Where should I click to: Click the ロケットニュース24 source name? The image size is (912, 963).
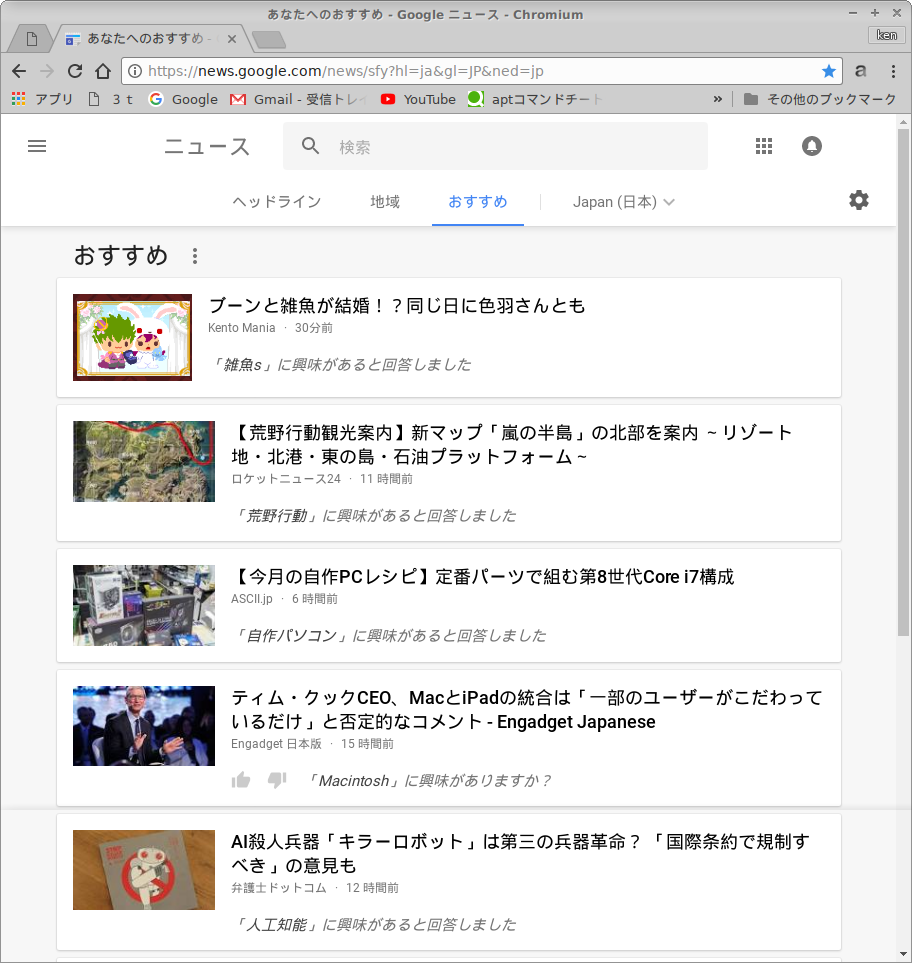(x=286, y=479)
